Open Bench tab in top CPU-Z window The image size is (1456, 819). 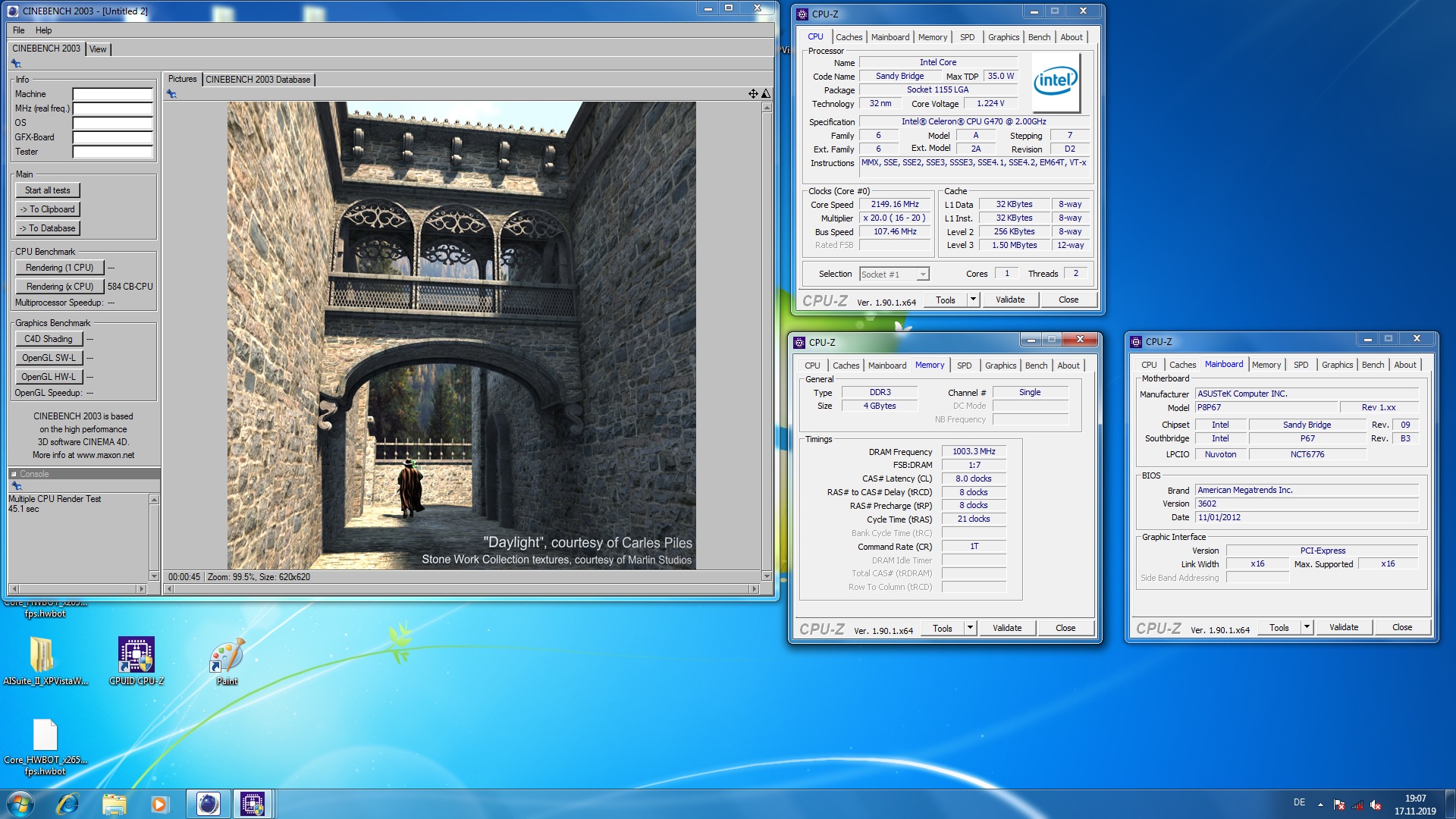click(1039, 37)
